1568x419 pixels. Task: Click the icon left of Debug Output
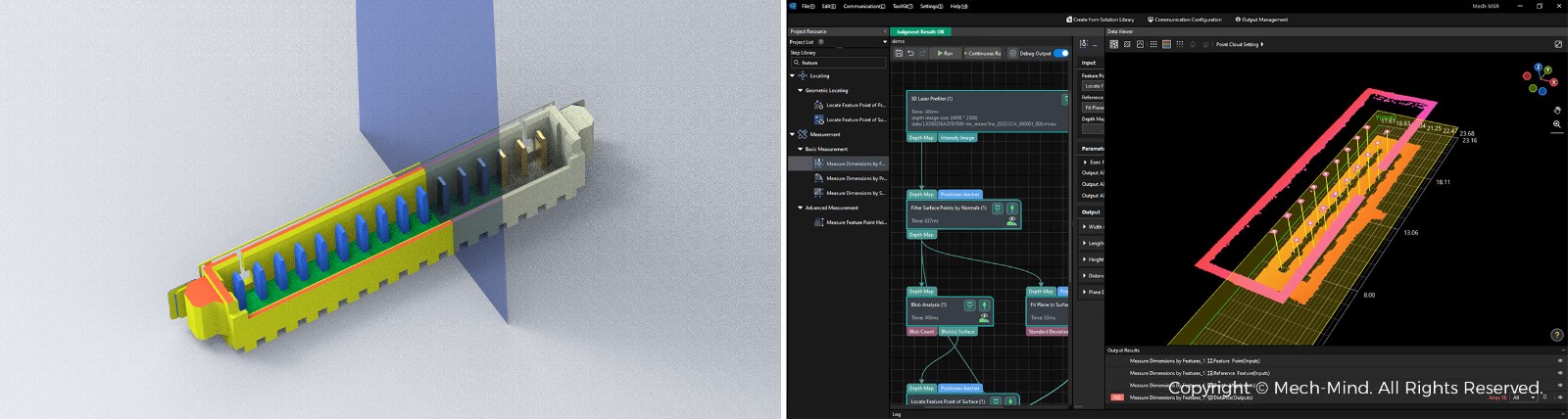(x=1013, y=53)
